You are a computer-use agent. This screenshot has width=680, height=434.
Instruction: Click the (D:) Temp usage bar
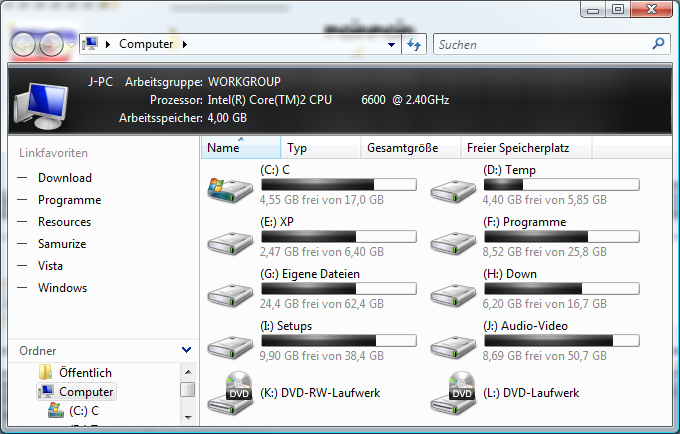tap(562, 185)
